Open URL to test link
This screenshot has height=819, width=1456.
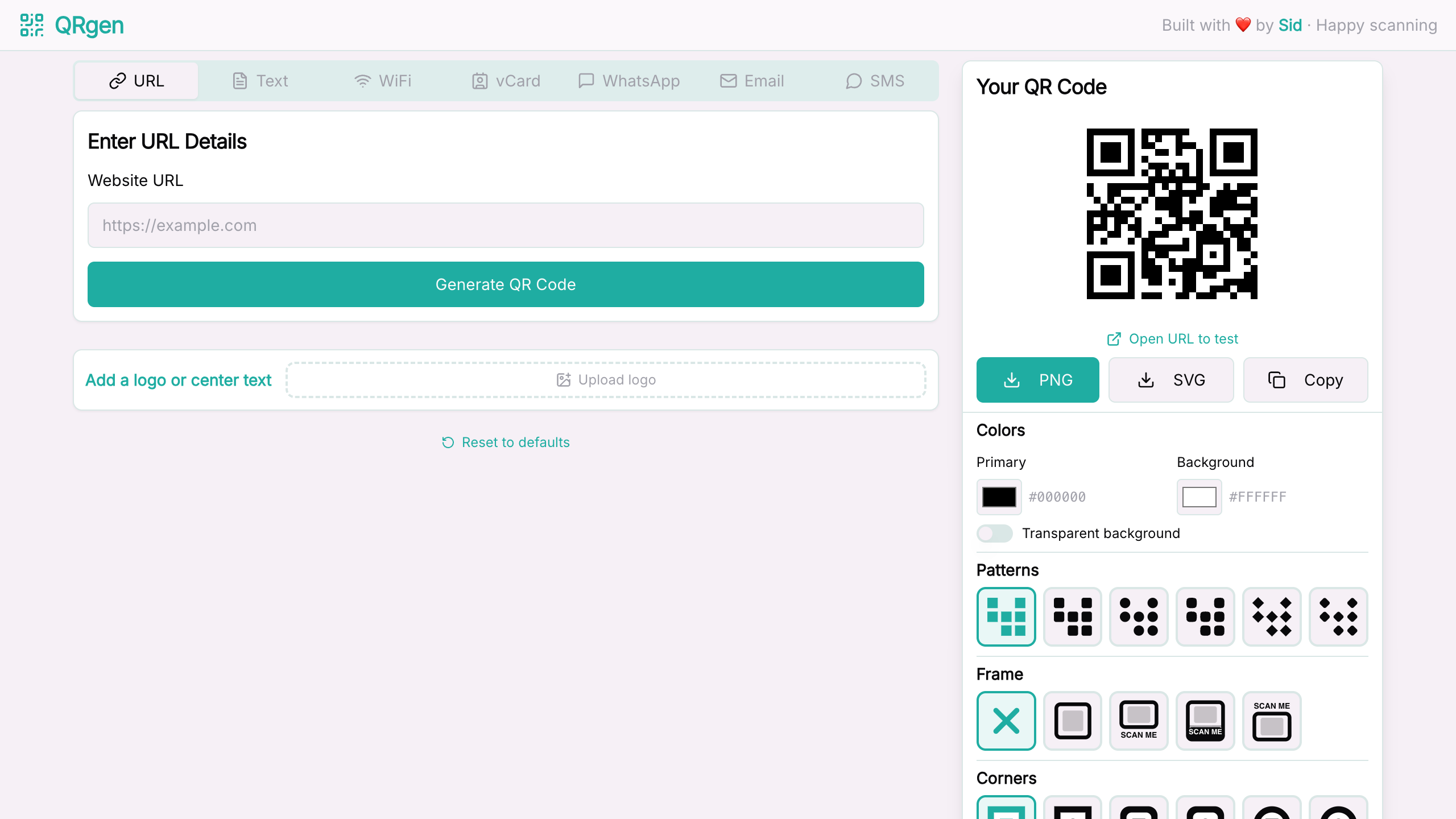pyautogui.click(x=1172, y=339)
